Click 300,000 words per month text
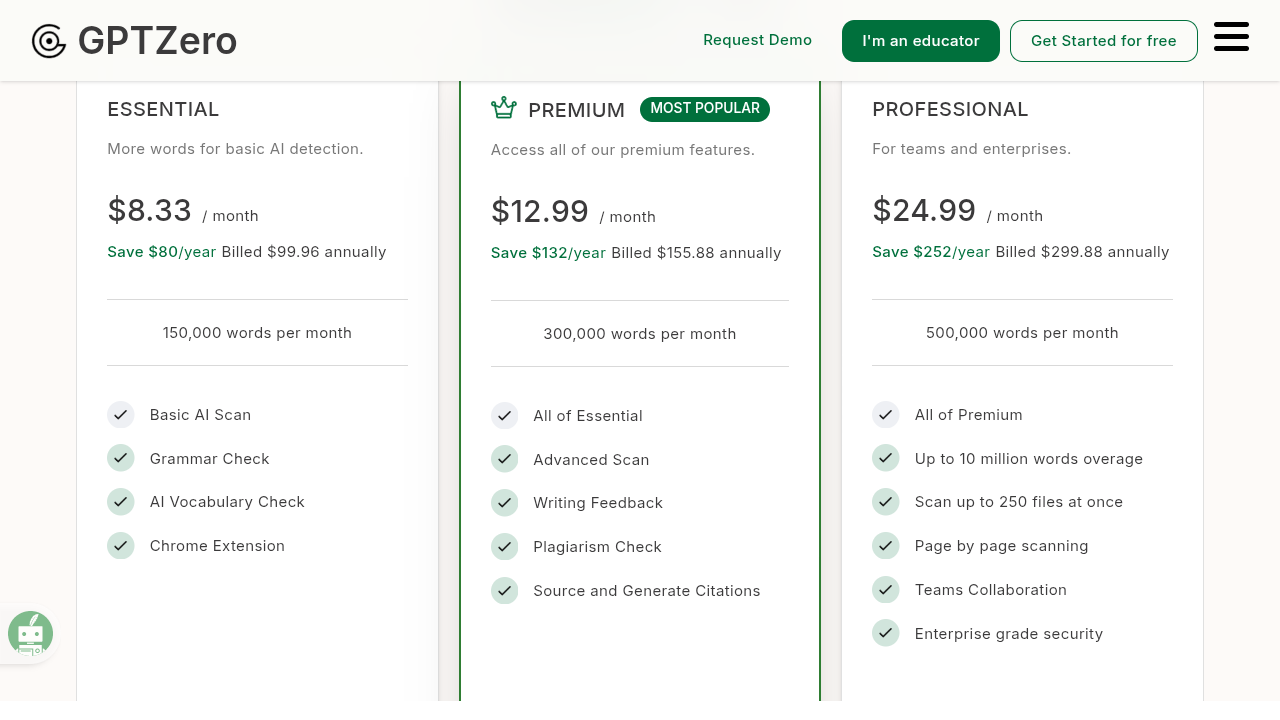Screen dimensions: 1280x720 coord(640,334)
